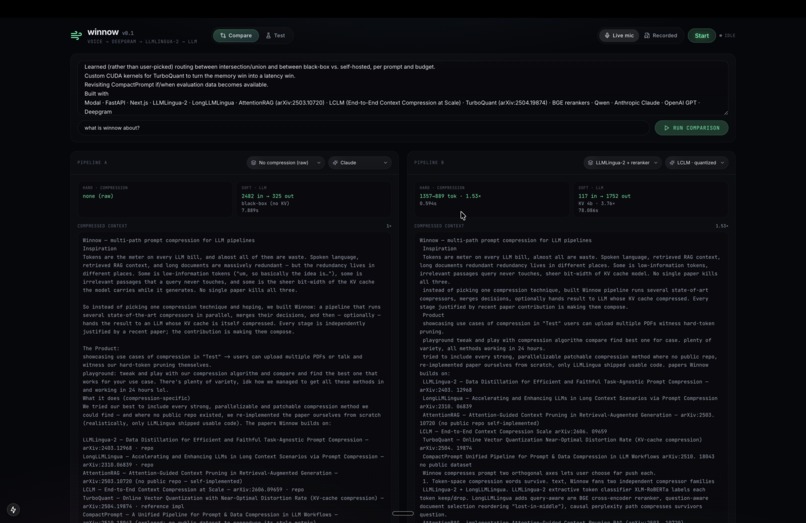Click the green Start button
This screenshot has height=523, width=806.
702,35
